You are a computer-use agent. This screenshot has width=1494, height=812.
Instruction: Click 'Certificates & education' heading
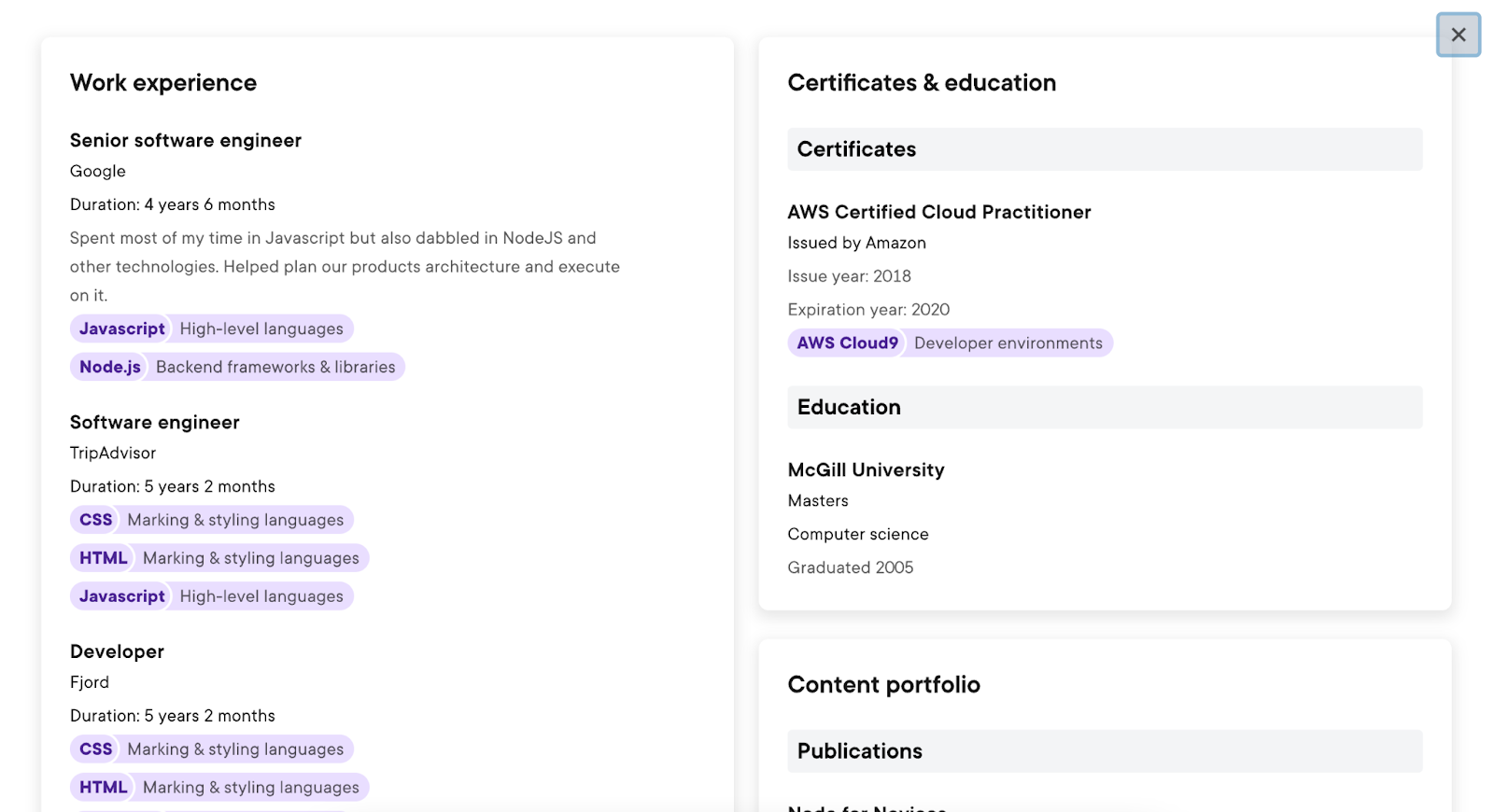pos(922,83)
